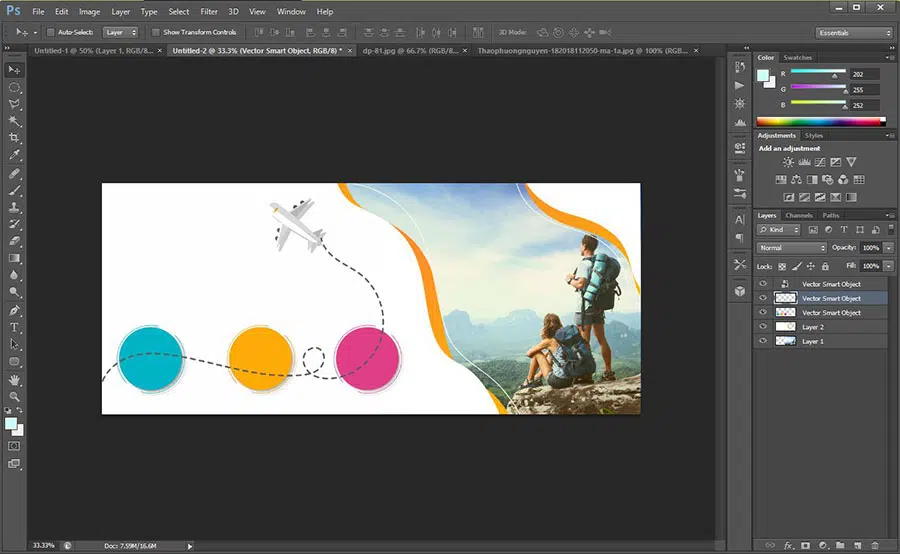Select the Horizontal Type tool
900x554 pixels.
tap(14, 327)
